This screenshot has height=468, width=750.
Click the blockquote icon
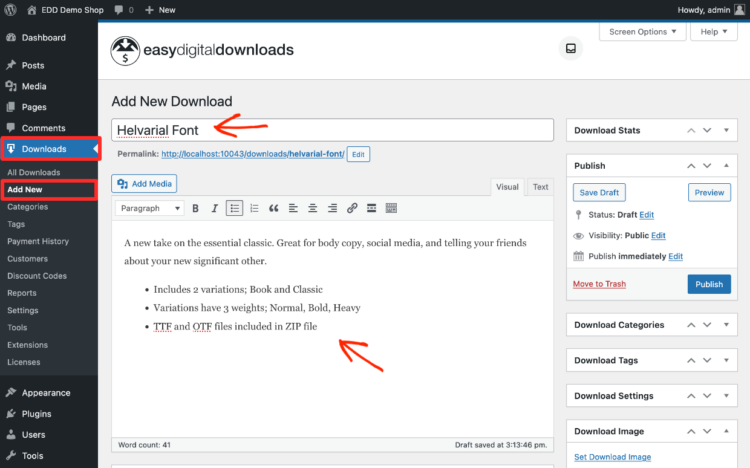point(272,208)
